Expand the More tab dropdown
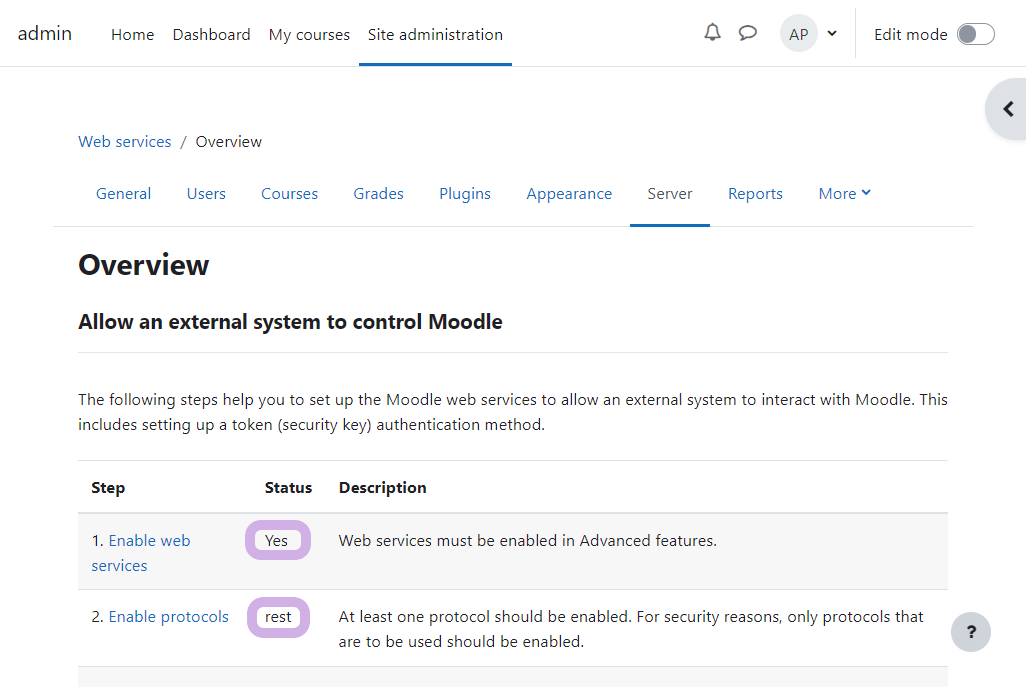The image size is (1026, 687). (844, 194)
